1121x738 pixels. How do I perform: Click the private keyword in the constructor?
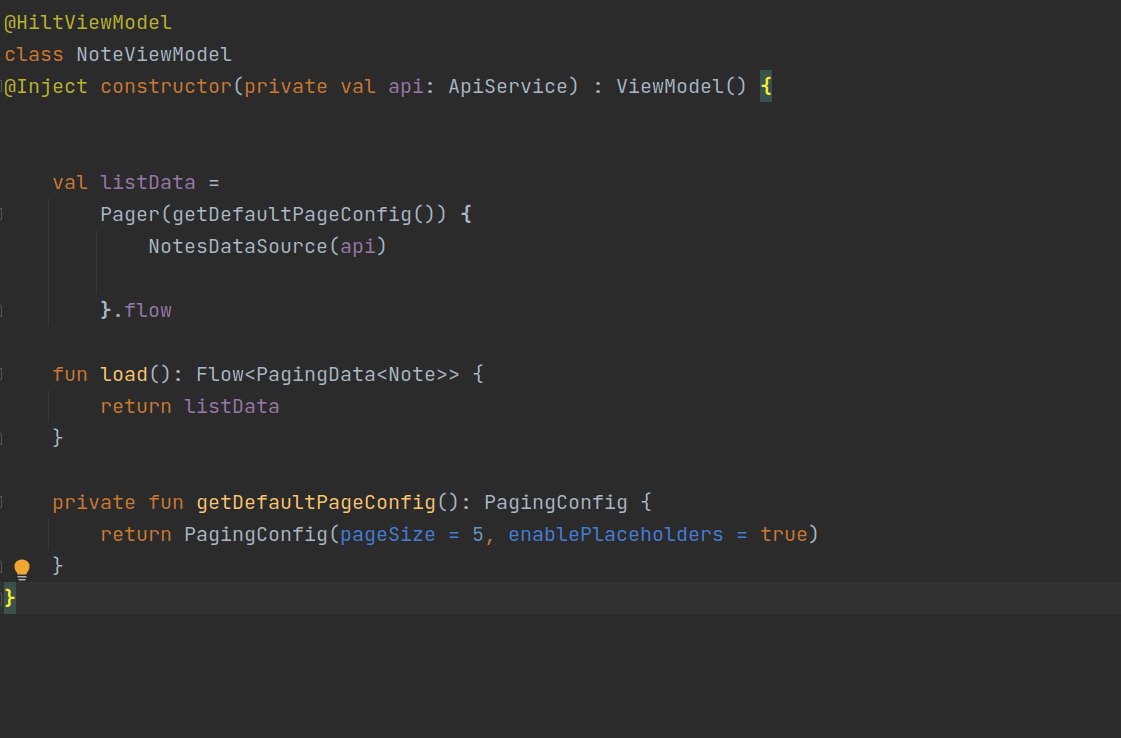285,87
